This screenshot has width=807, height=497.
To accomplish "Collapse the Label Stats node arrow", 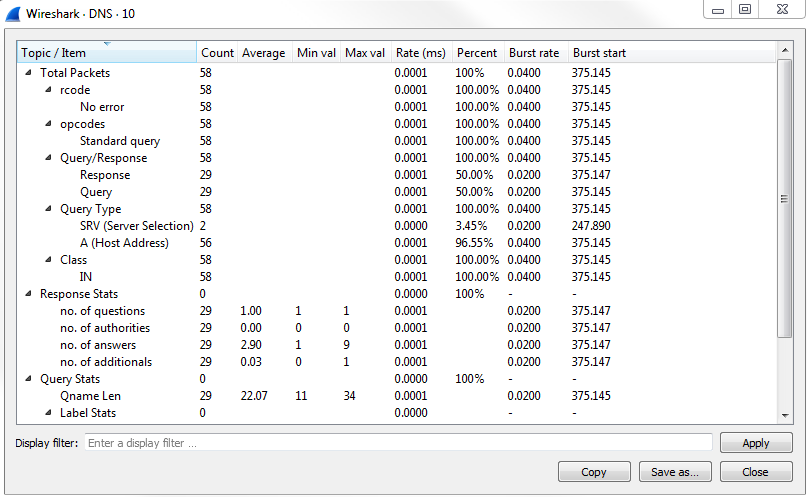I will [48, 412].
